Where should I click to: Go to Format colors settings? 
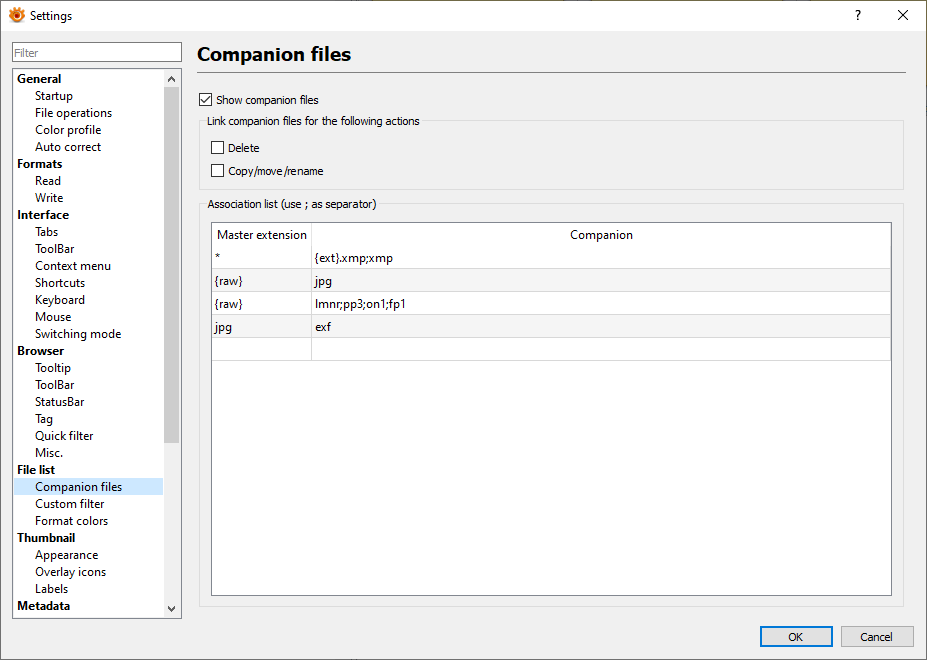71,521
